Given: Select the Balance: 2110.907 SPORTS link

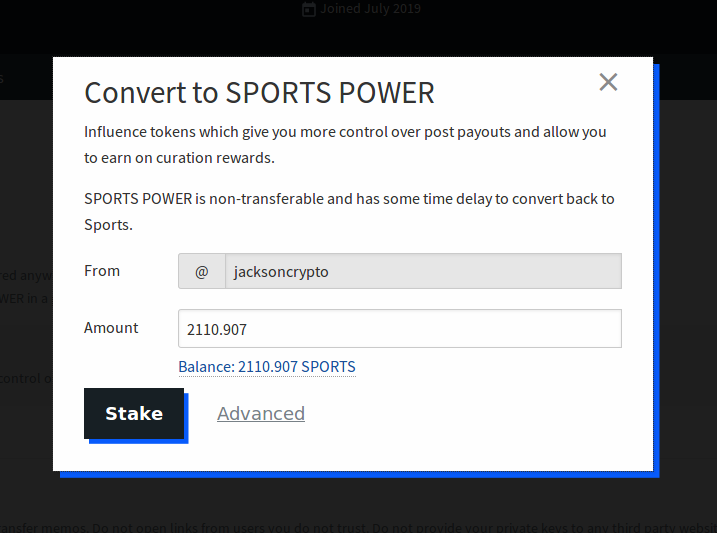Looking at the screenshot, I should pyautogui.click(x=267, y=367).
